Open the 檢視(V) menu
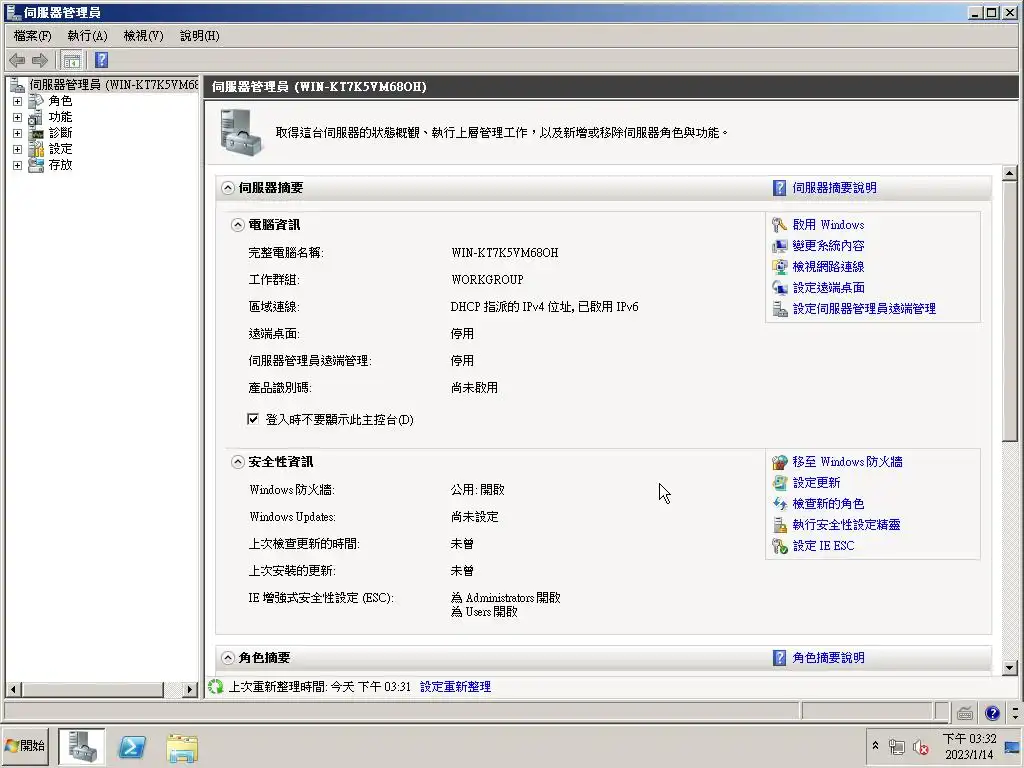This screenshot has width=1024, height=768. click(x=144, y=36)
